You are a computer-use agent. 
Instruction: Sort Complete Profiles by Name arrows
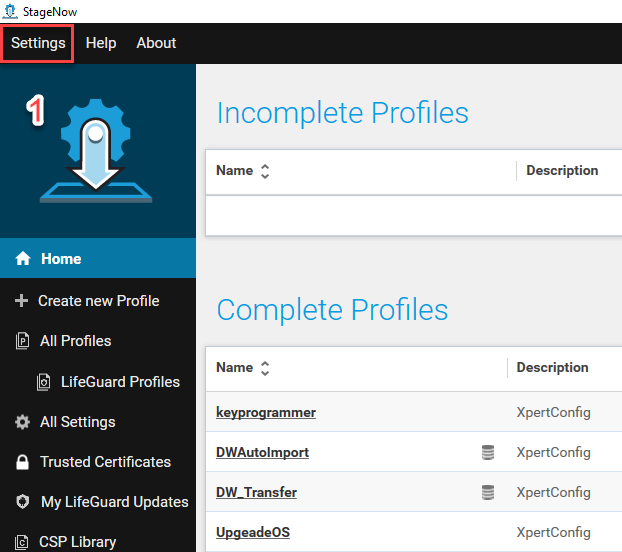click(265, 368)
